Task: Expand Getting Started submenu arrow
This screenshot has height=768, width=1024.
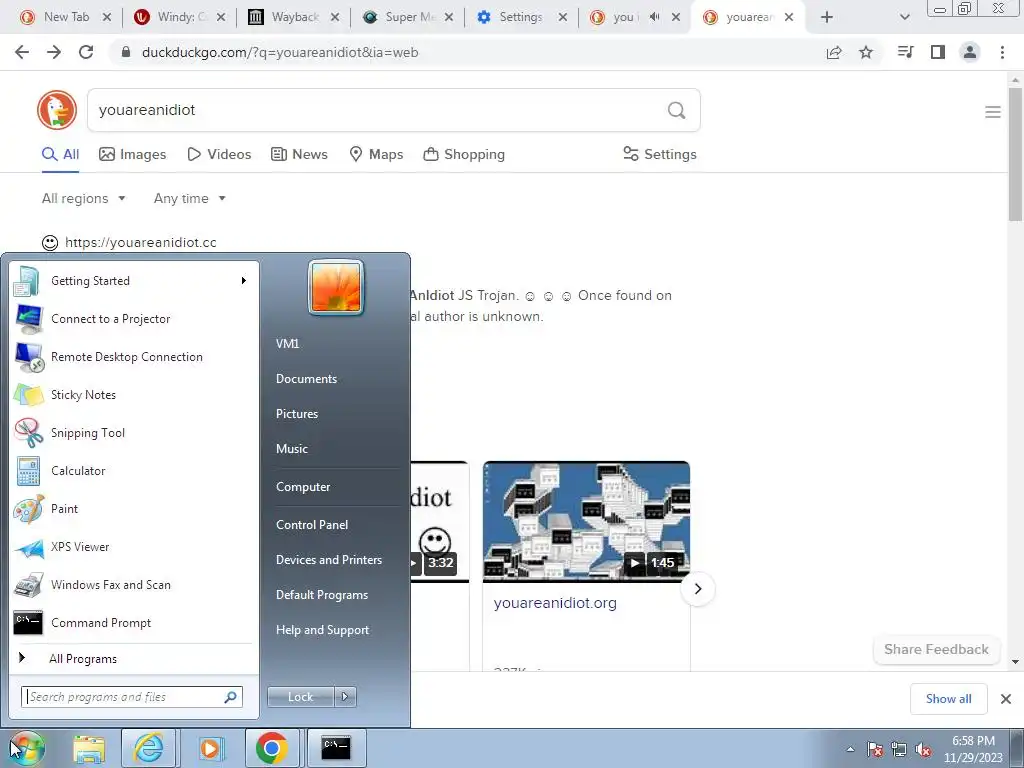Action: click(244, 281)
